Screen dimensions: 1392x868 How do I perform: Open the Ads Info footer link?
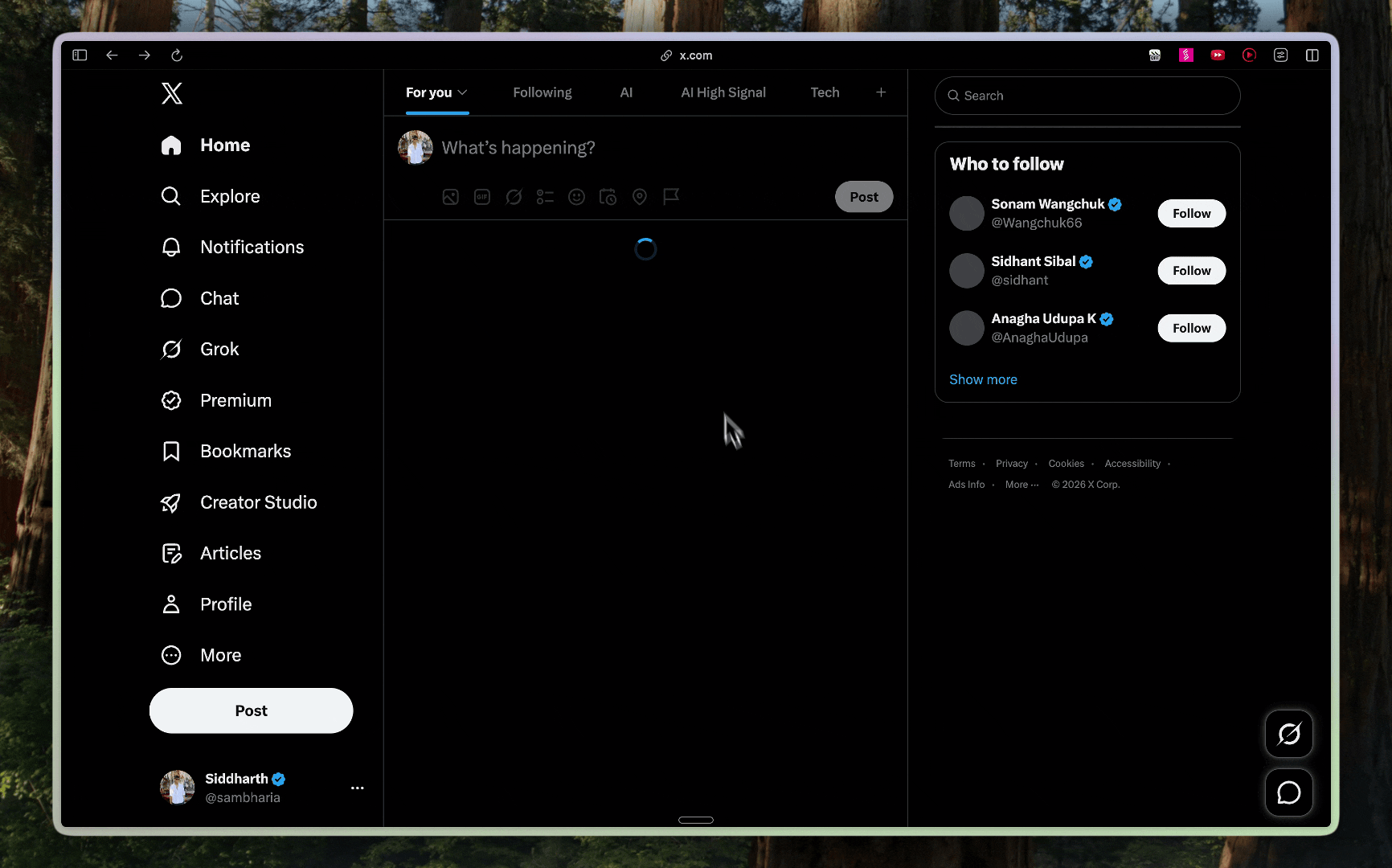966,485
